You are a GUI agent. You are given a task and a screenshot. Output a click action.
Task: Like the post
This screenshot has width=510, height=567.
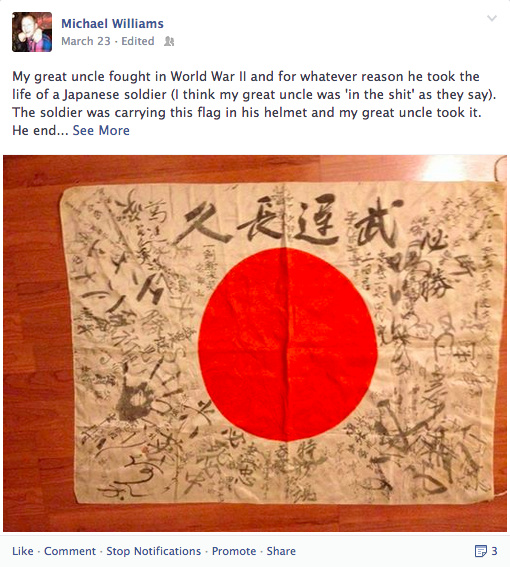(x=22, y=551)
